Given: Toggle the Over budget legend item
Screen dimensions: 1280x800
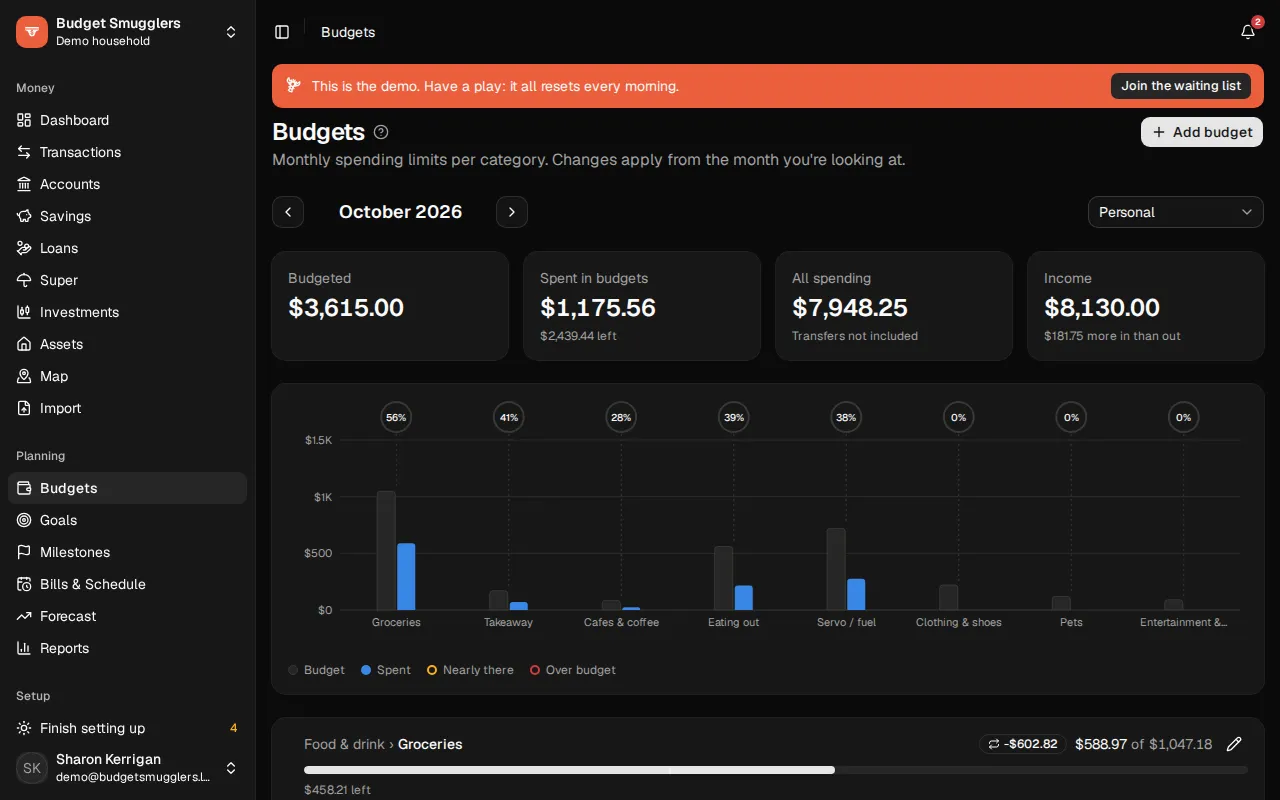Looking at the screenshot, I should pos(573,670).
